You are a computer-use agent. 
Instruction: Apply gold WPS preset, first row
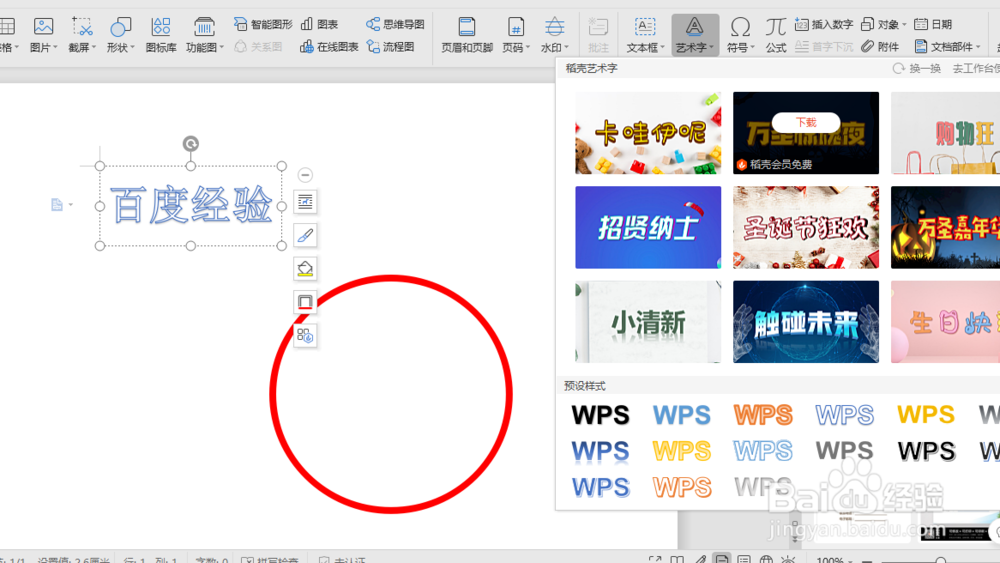click(925, 415)
